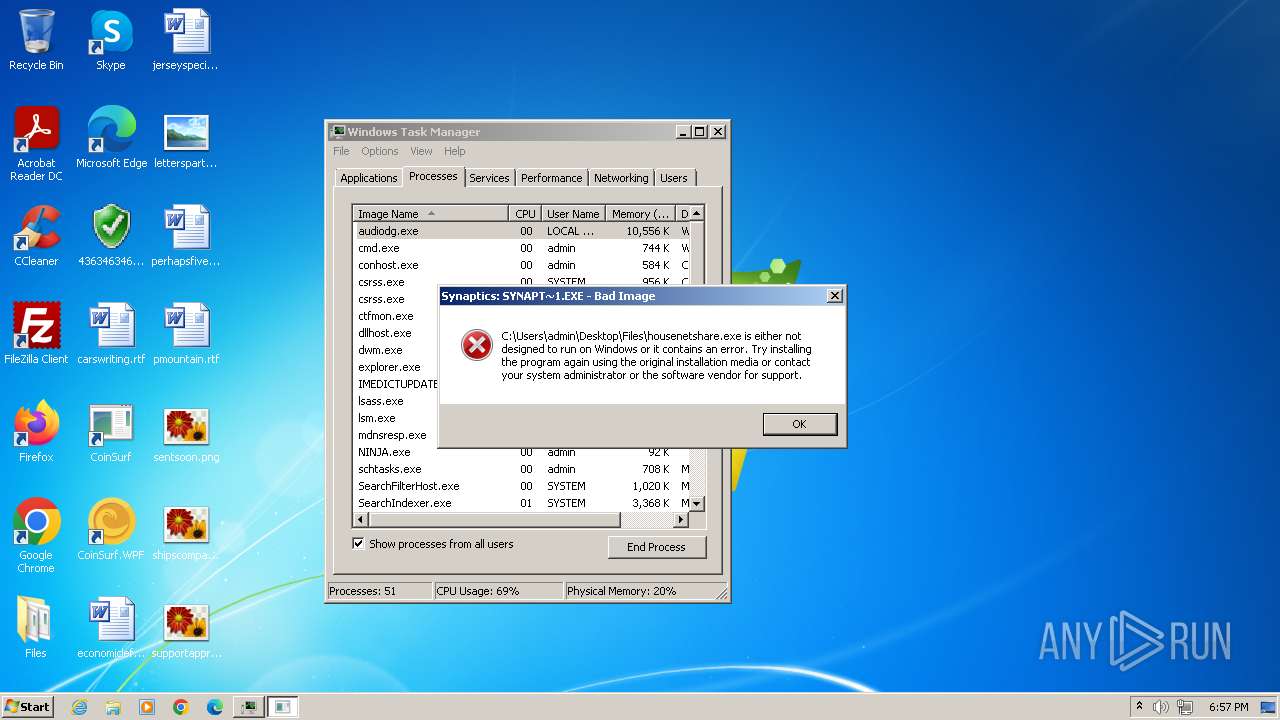Open the economicdef... document icon
This screenshot has width=1280, height=720.
(x=111, y=628)
